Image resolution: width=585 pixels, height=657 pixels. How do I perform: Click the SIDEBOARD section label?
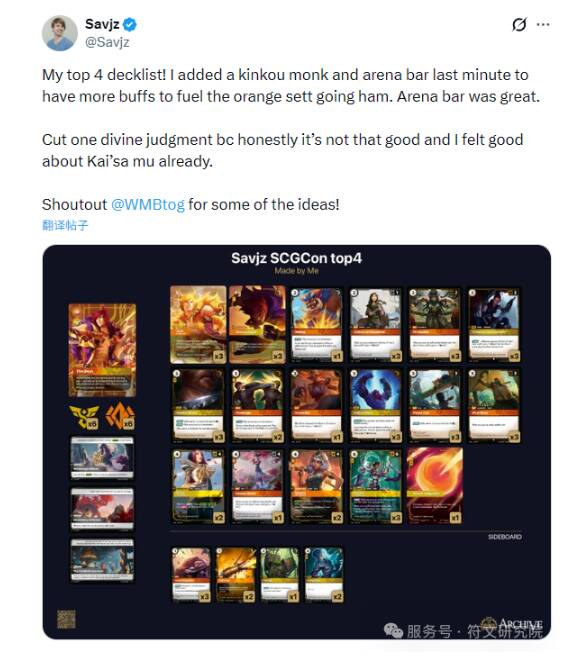click(x=505, y=537)
